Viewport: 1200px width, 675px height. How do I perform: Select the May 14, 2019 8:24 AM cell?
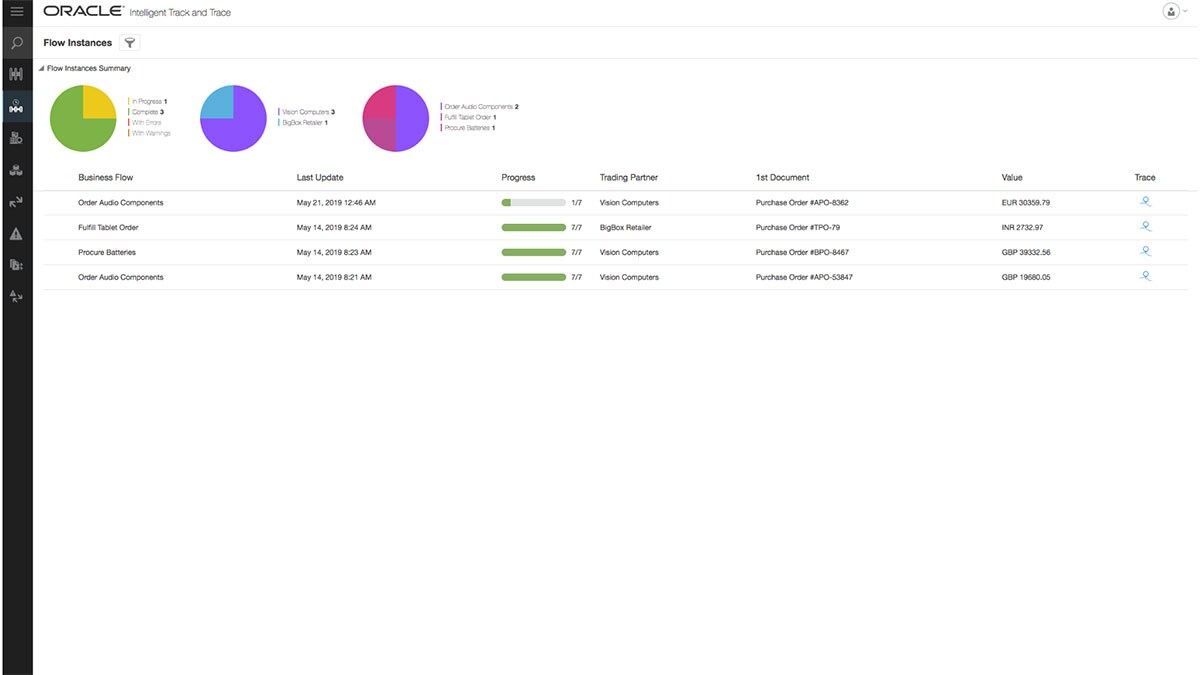coord(334,227)
